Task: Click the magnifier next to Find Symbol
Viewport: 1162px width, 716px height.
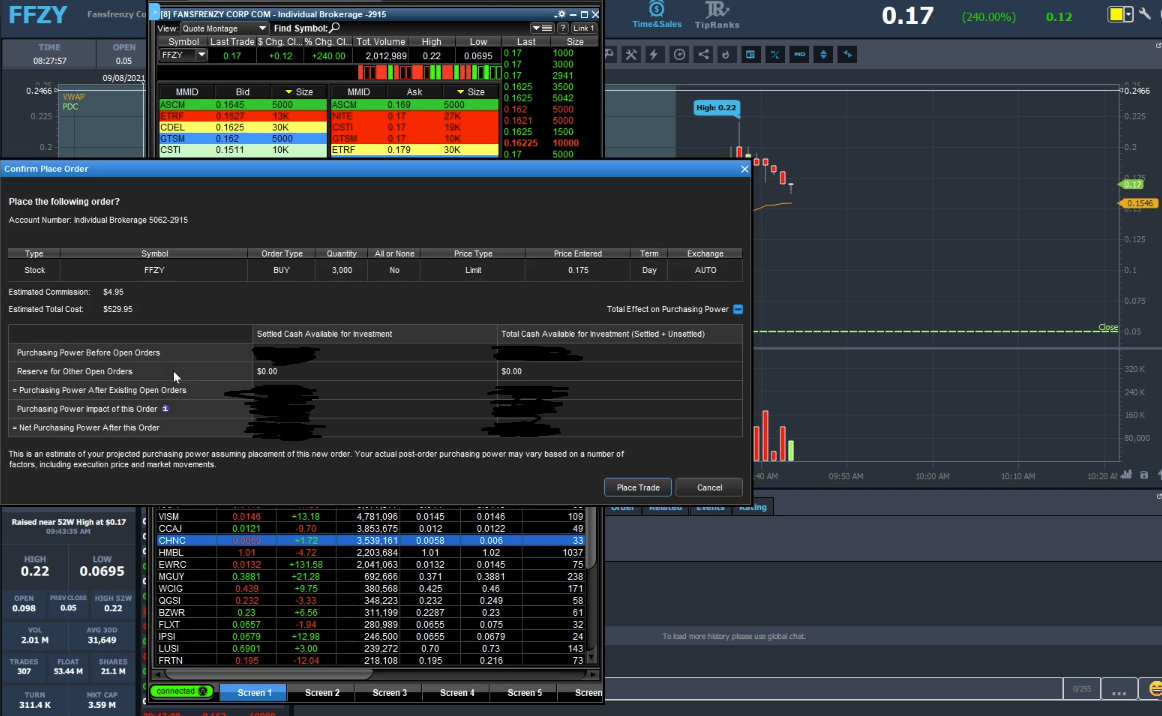Action: (335, 28)
